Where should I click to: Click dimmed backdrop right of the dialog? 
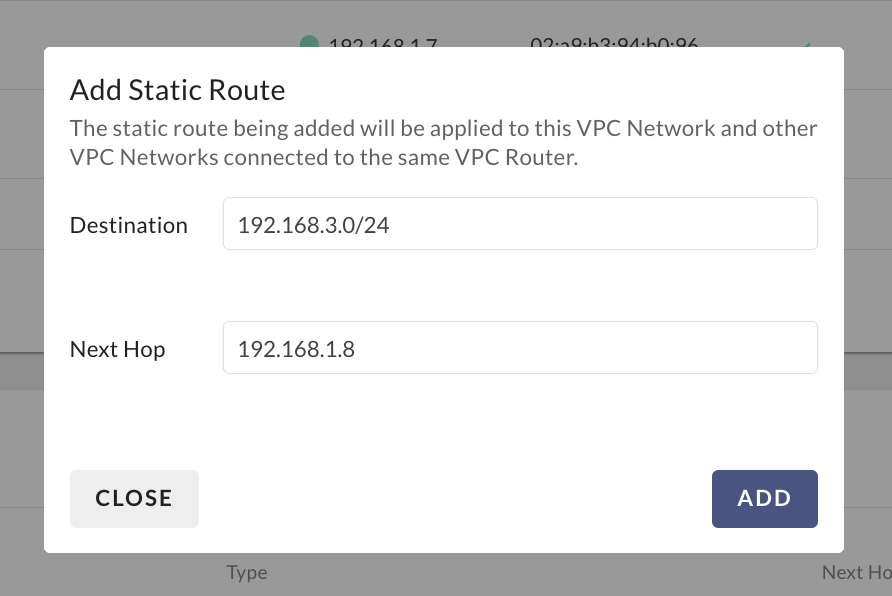tap(867, 300)
